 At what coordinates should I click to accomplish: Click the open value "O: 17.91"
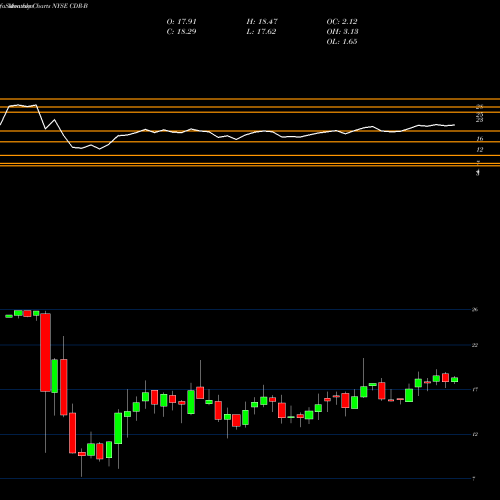click(x=181, y=21)
